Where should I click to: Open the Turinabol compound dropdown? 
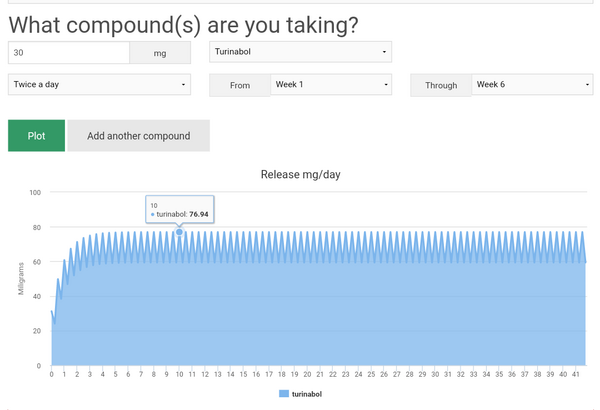click(300, 52)
